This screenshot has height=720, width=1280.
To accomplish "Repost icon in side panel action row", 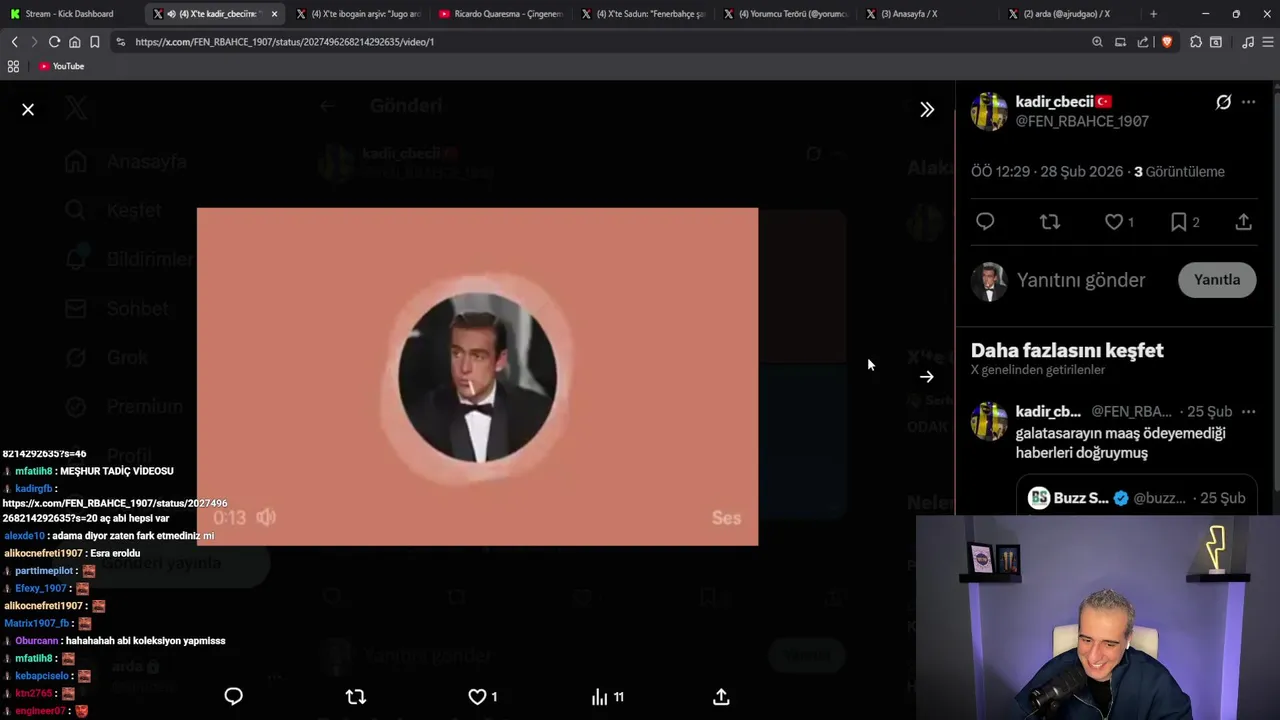I will pos(1049,221).
